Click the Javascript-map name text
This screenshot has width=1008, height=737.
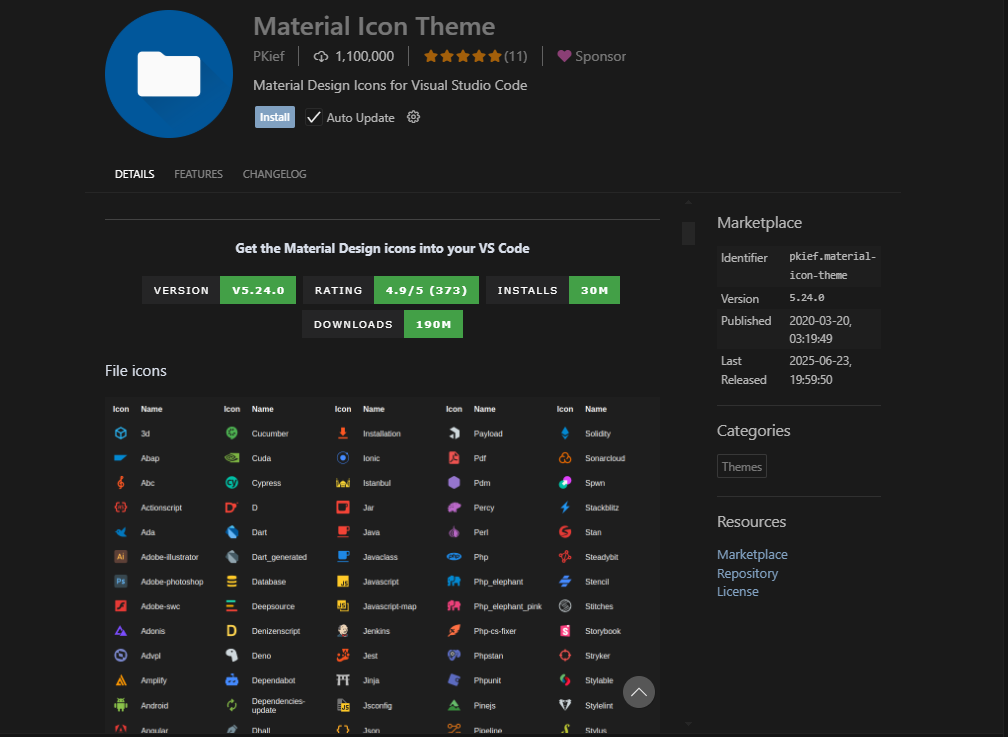[390, 606]
